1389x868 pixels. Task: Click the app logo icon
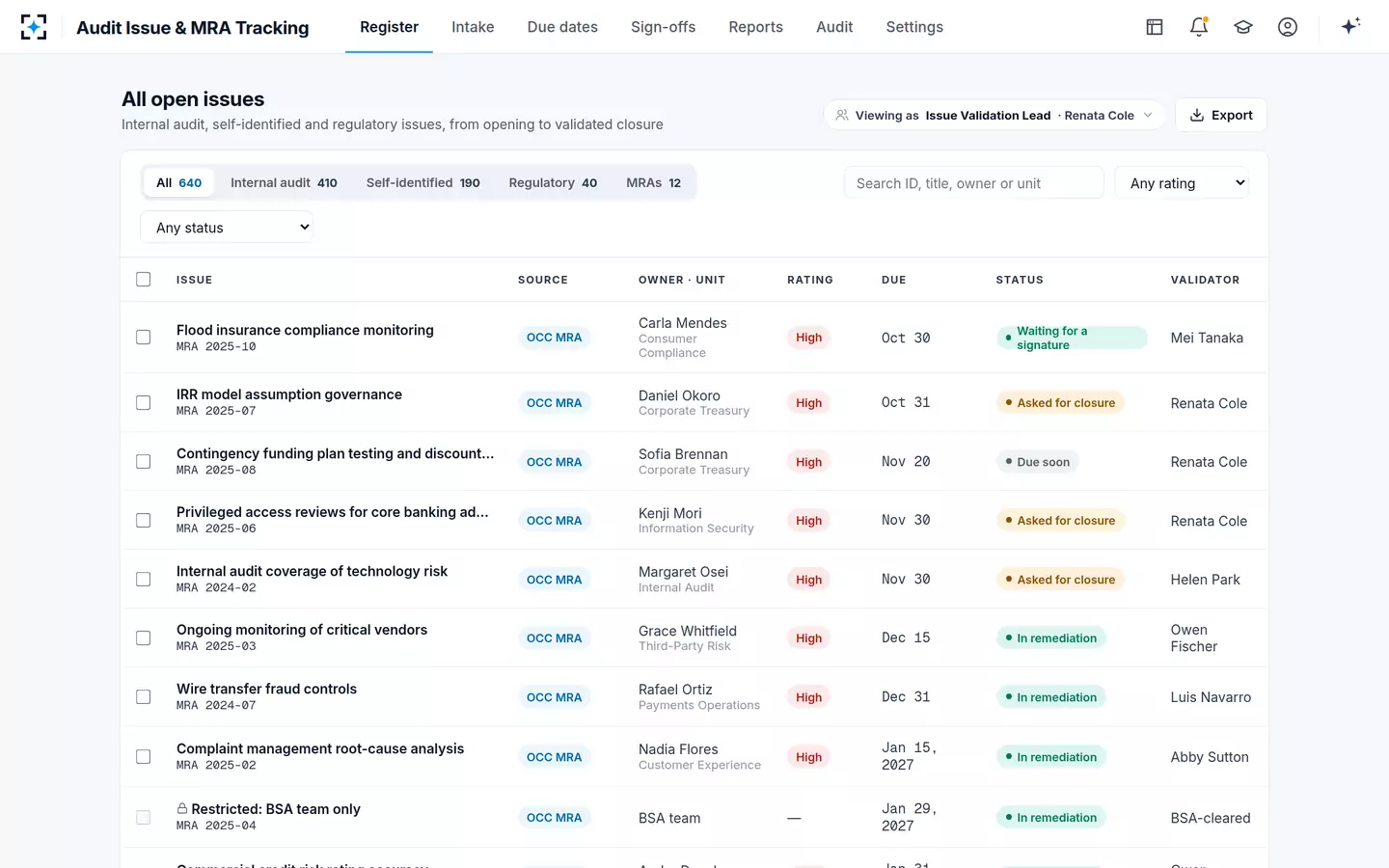(34, 27)
